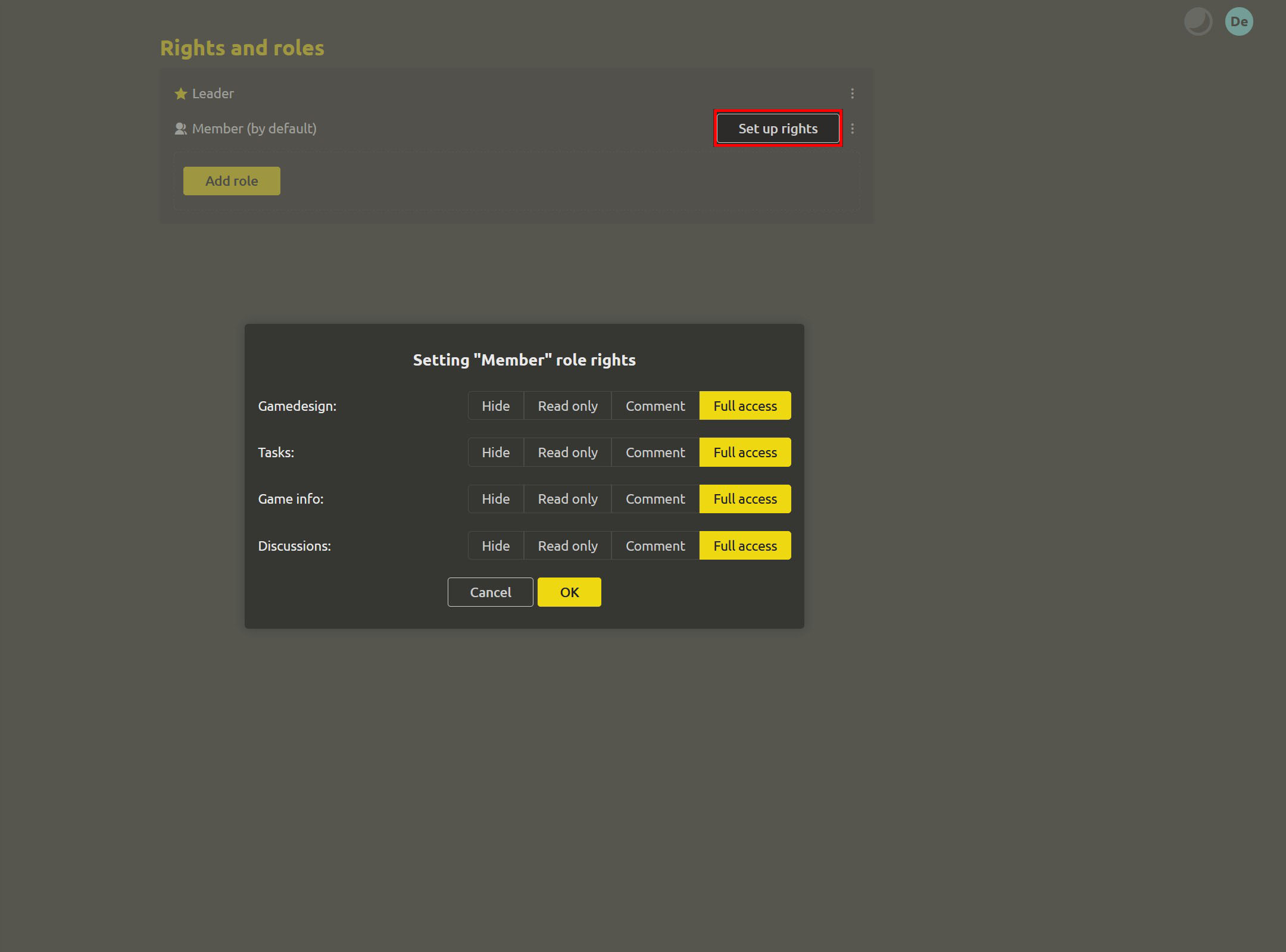This screenshot has width=1286, height=952.
Task: Select Full access for Game info
Action: (745, 498)
